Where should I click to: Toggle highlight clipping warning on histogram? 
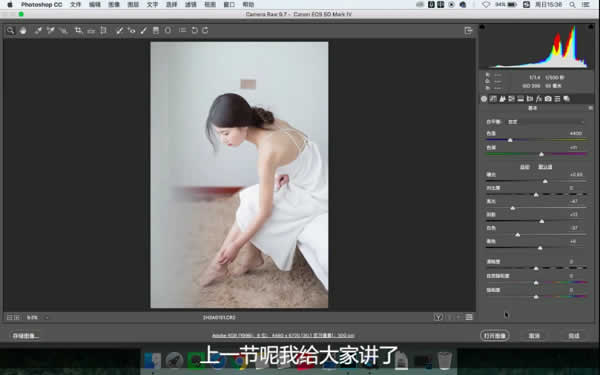click(591, 27)
